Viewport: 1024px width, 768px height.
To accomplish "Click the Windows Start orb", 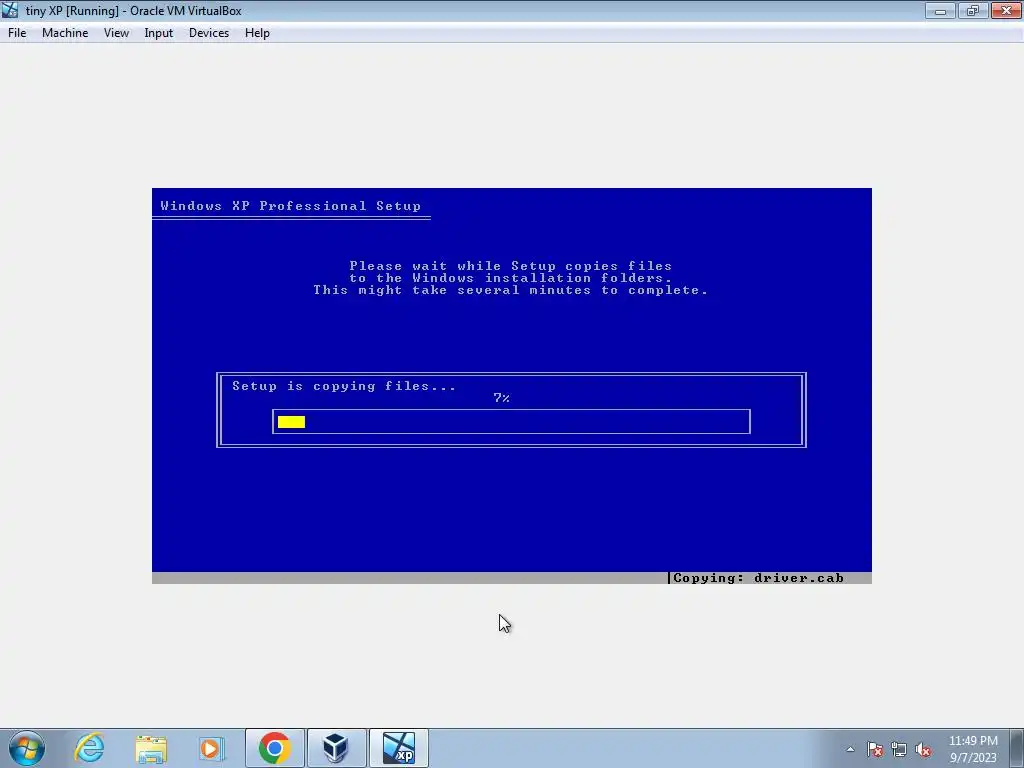I will [x=27, y=748].
